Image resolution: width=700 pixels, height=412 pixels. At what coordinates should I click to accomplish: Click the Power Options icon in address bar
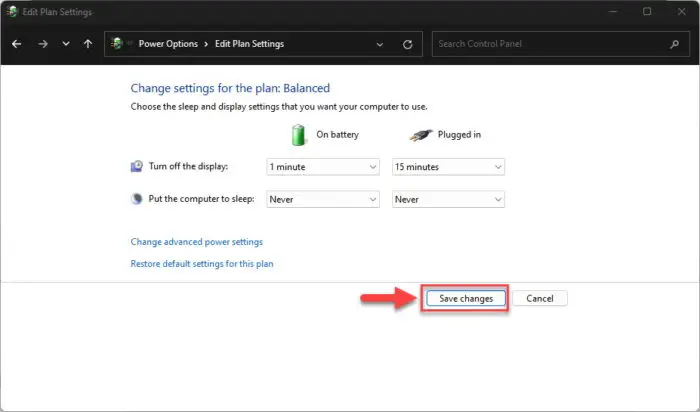tap(117, 43)
